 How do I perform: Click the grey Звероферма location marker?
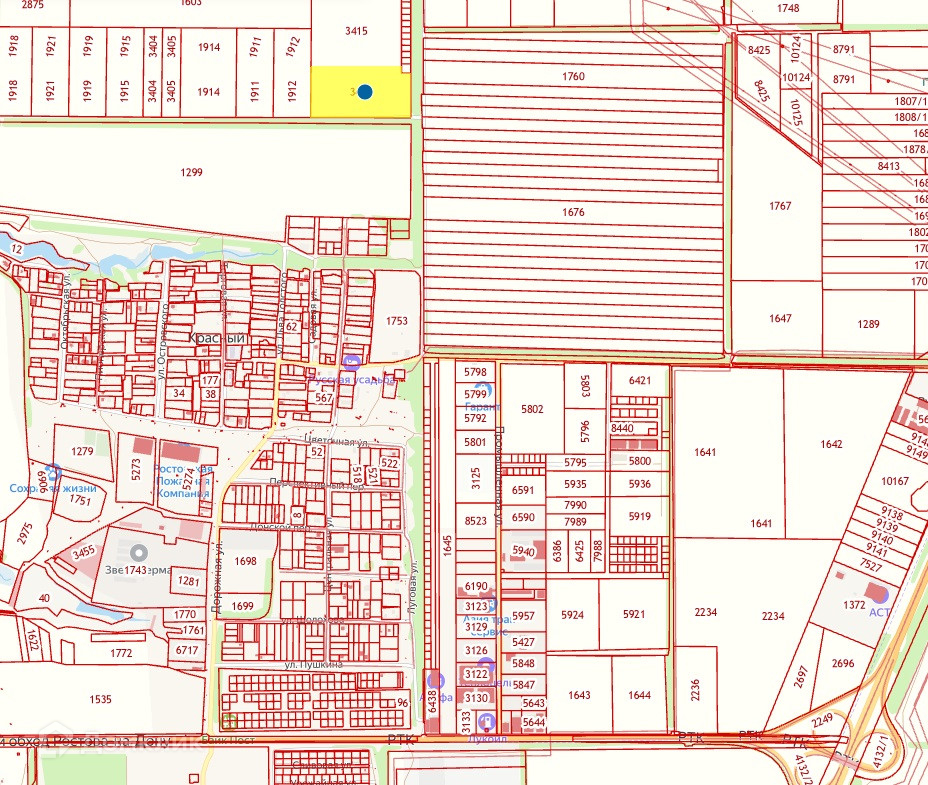pyautogui.click(x=139, y=554)
